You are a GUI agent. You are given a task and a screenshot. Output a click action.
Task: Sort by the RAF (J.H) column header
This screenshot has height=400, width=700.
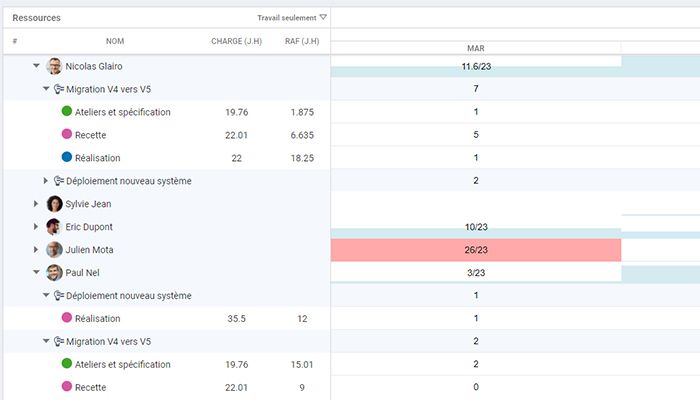302,41
